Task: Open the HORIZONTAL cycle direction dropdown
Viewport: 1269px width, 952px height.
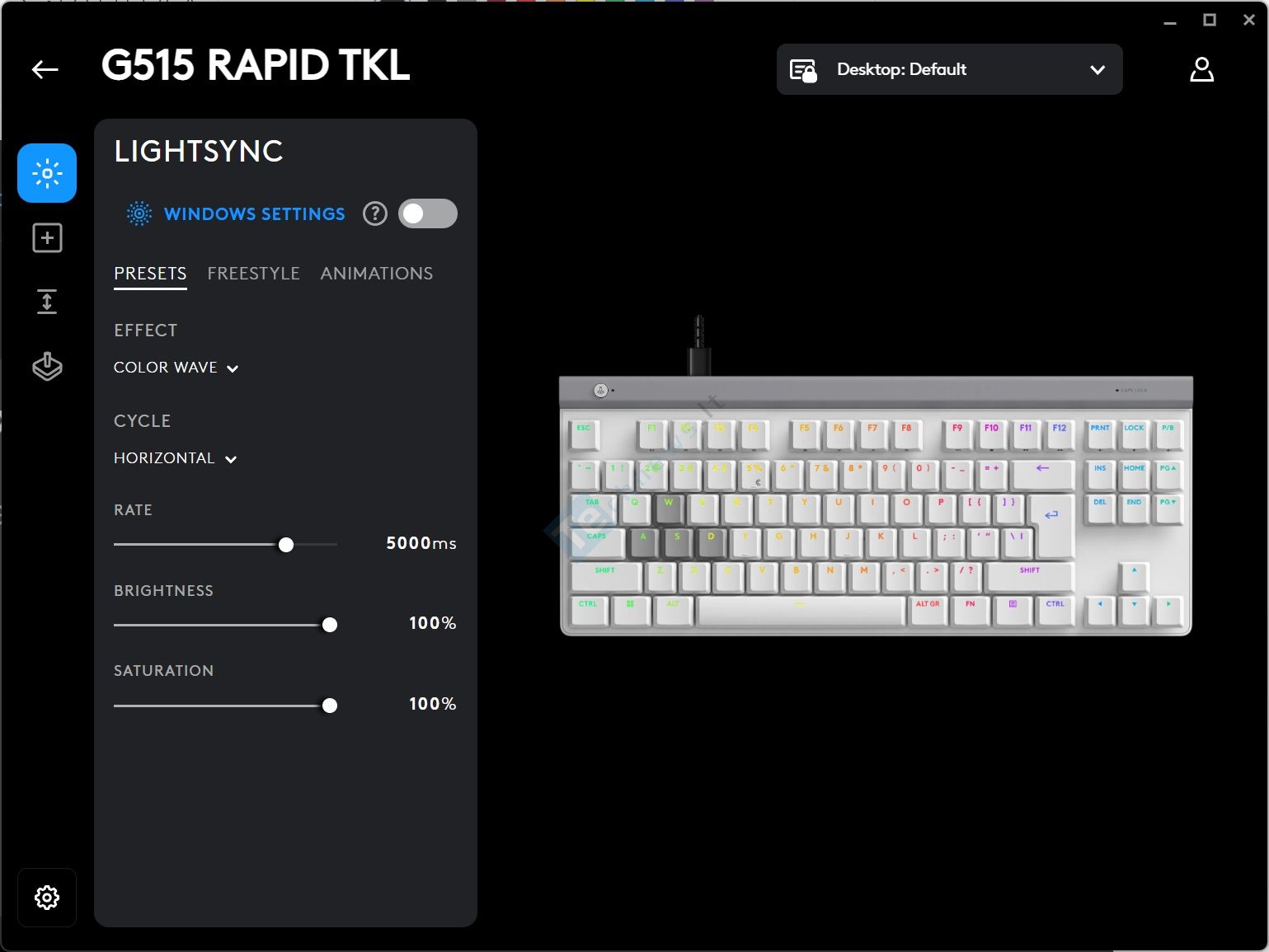Action: coord(175,458)
